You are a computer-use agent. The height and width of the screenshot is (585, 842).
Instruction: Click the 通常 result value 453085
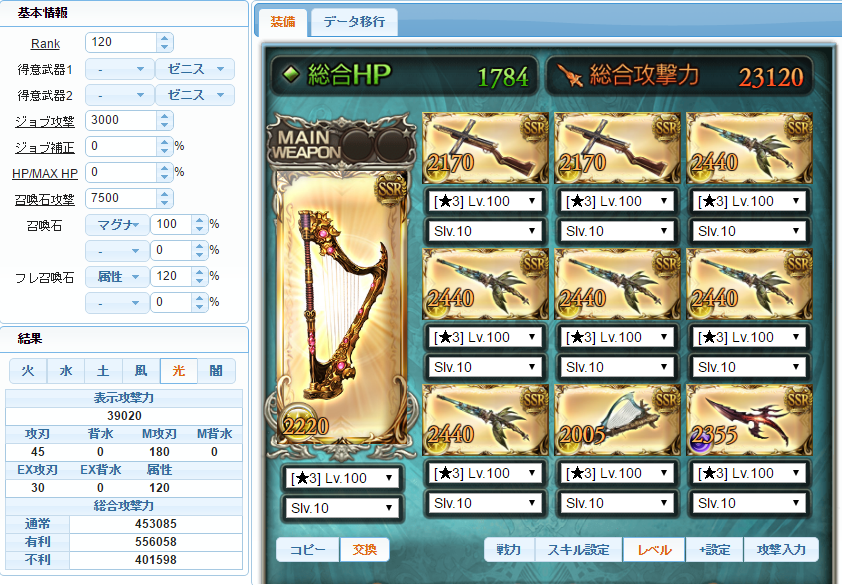(156, 524)
